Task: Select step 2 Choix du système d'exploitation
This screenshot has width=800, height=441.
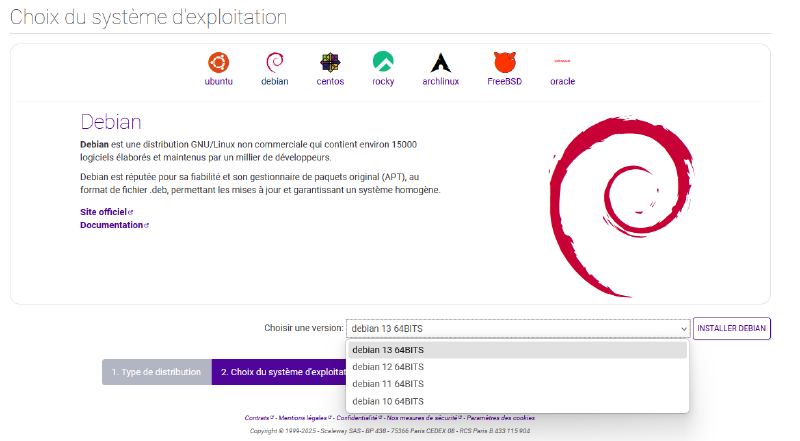Action: click(x=279, y=372)
